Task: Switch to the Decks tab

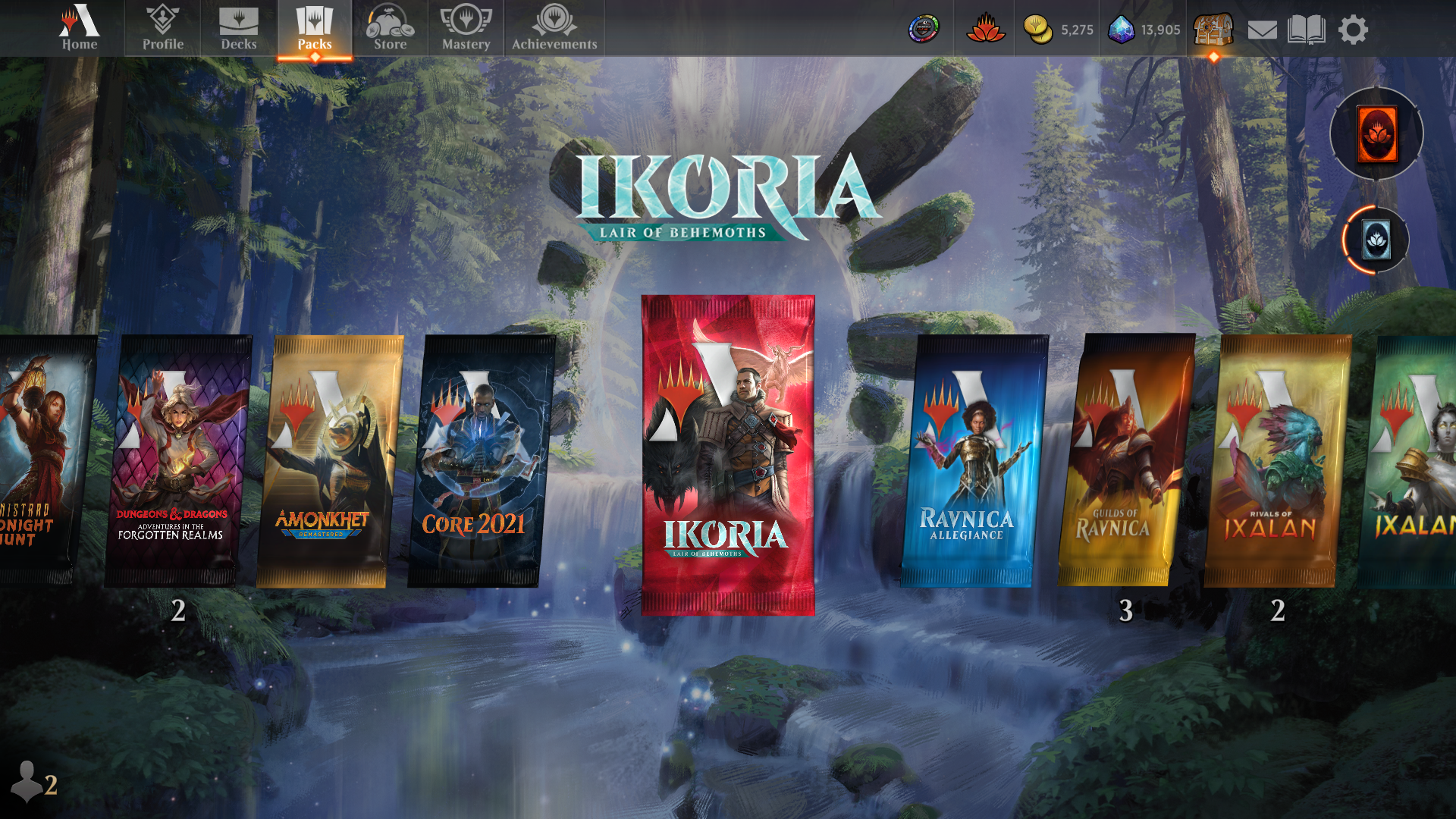Action: click(x=239, y=28)
